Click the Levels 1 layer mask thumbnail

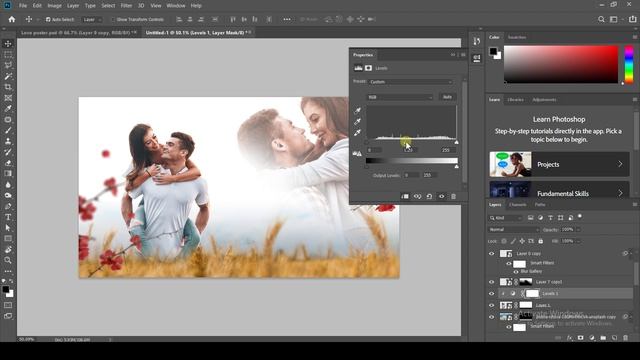(x=532, y=293)
